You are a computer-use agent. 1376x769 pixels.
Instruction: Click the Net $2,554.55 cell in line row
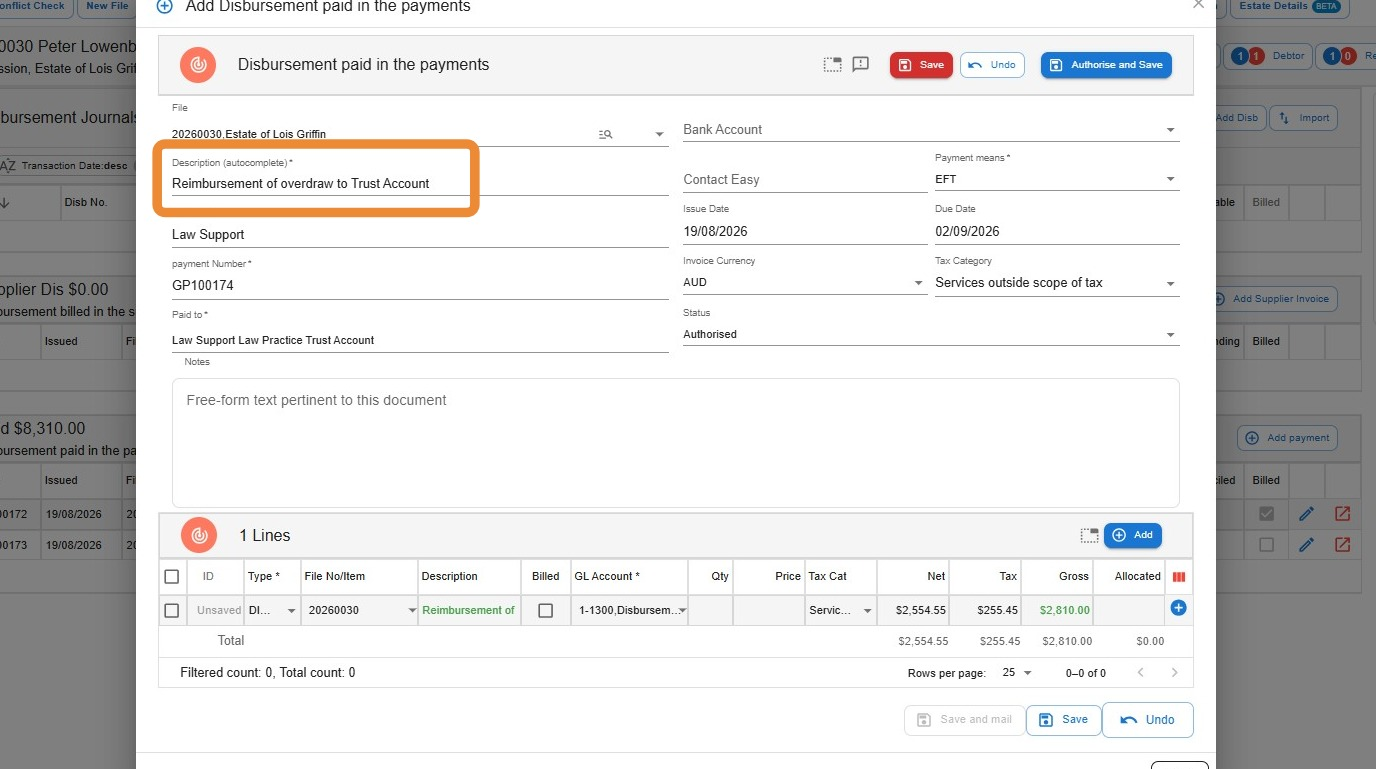pos(913,610)
